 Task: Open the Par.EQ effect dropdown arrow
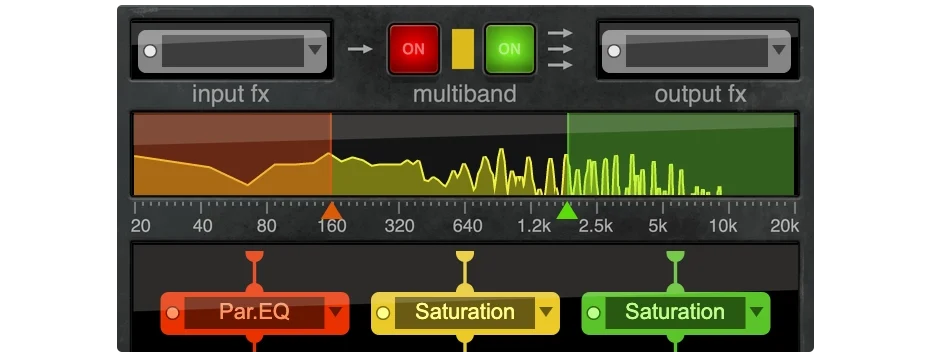point(336,312)
